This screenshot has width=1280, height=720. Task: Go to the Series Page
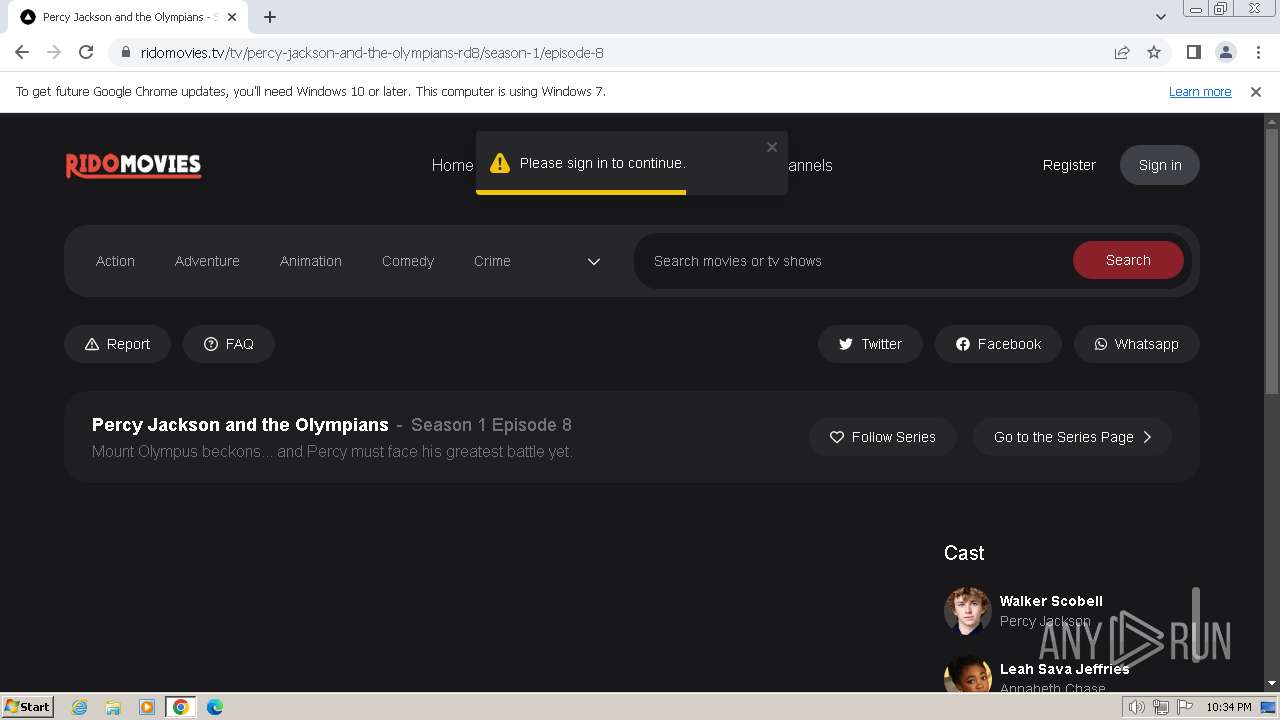(1072, 437)
